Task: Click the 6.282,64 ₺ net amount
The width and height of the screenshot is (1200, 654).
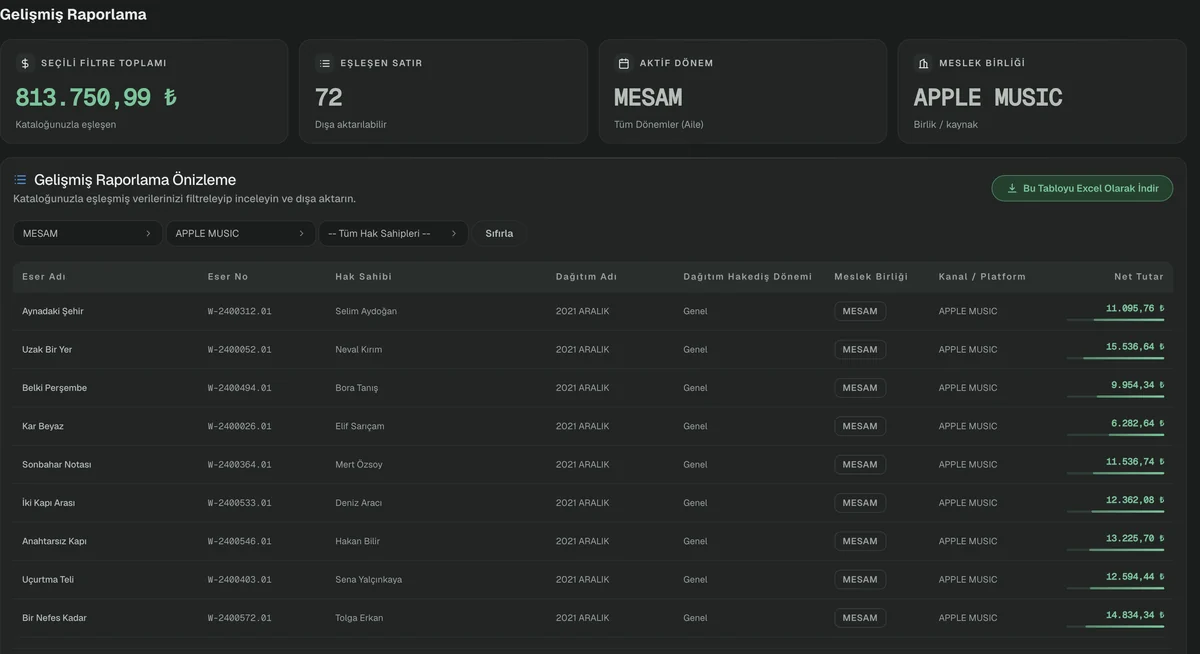Action: coord(1138,424)
